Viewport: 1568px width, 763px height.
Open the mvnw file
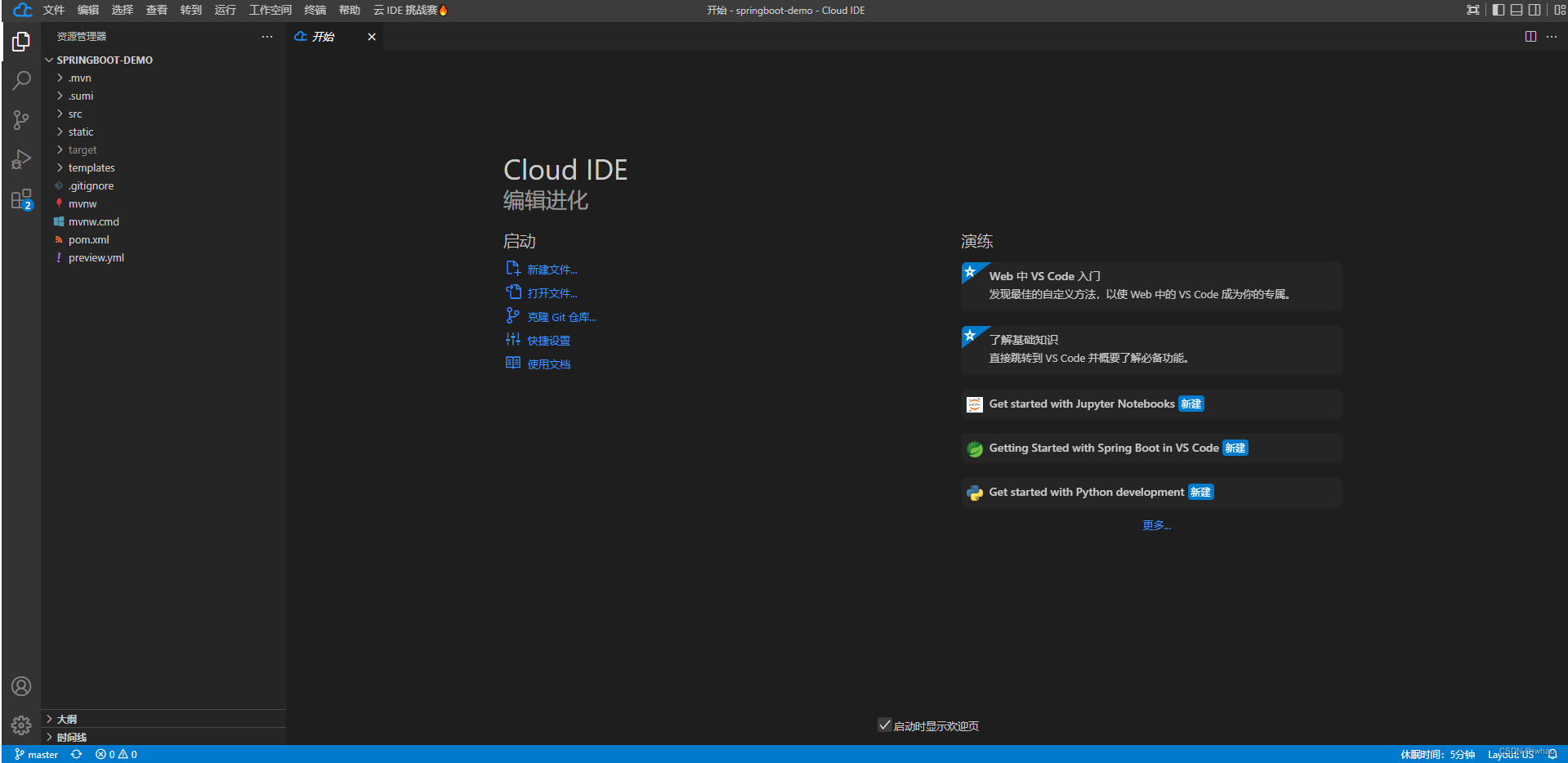(163, 203)
